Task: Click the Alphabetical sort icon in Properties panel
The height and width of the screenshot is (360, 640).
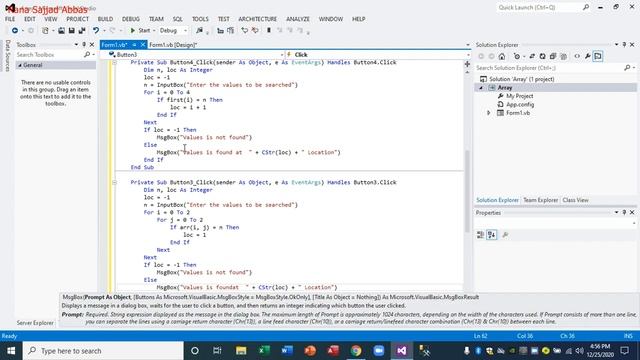Action: pos(492,235)
